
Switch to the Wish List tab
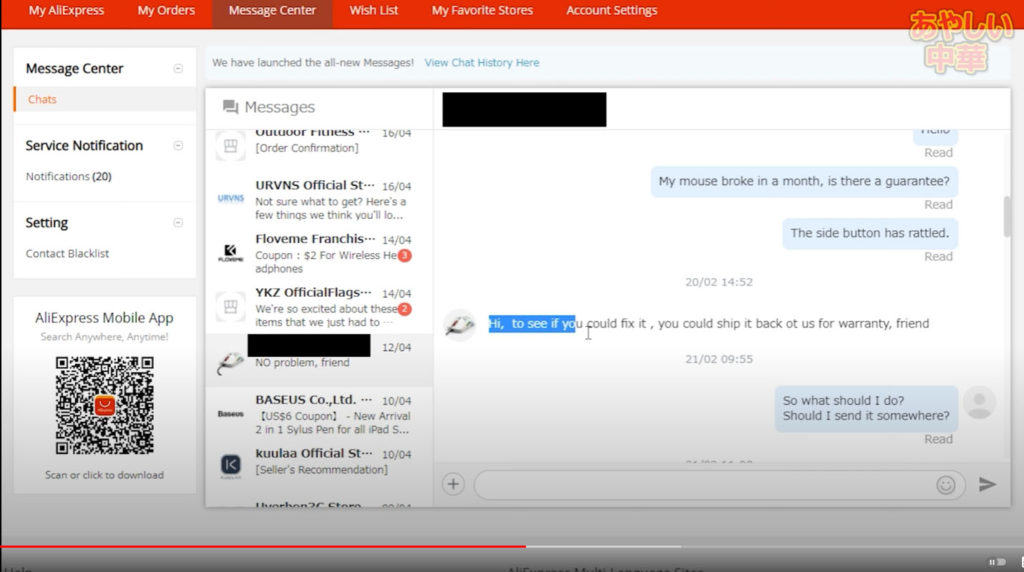(374, 11)
